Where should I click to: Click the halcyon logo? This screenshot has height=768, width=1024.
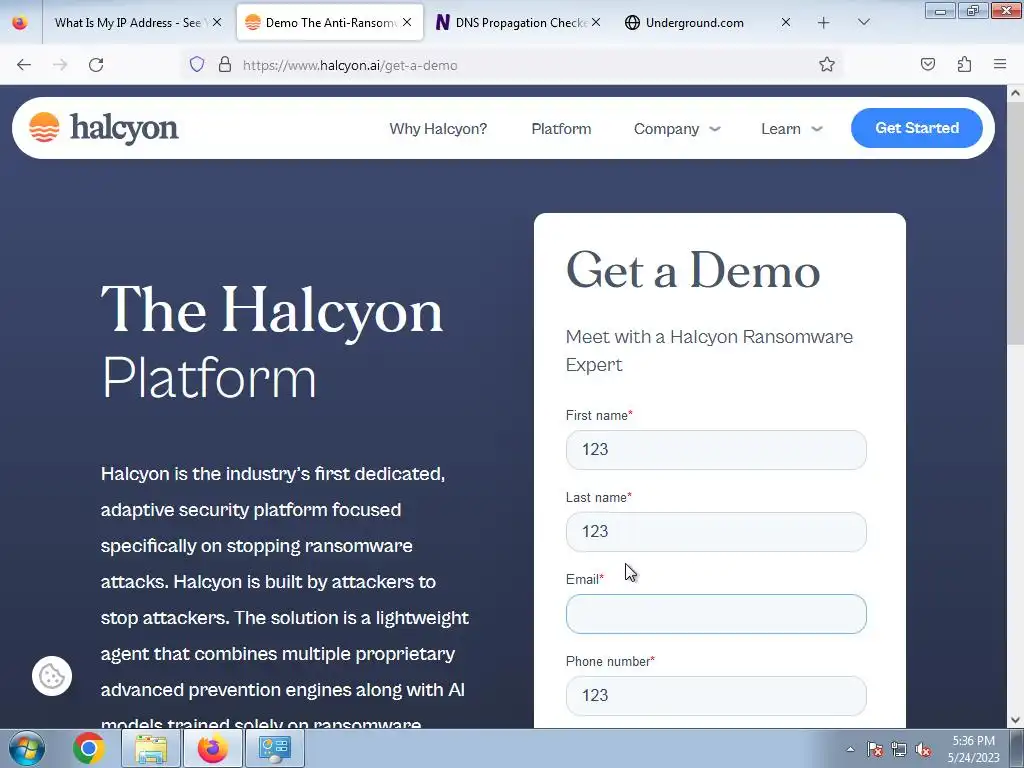[x=104, y=128]
